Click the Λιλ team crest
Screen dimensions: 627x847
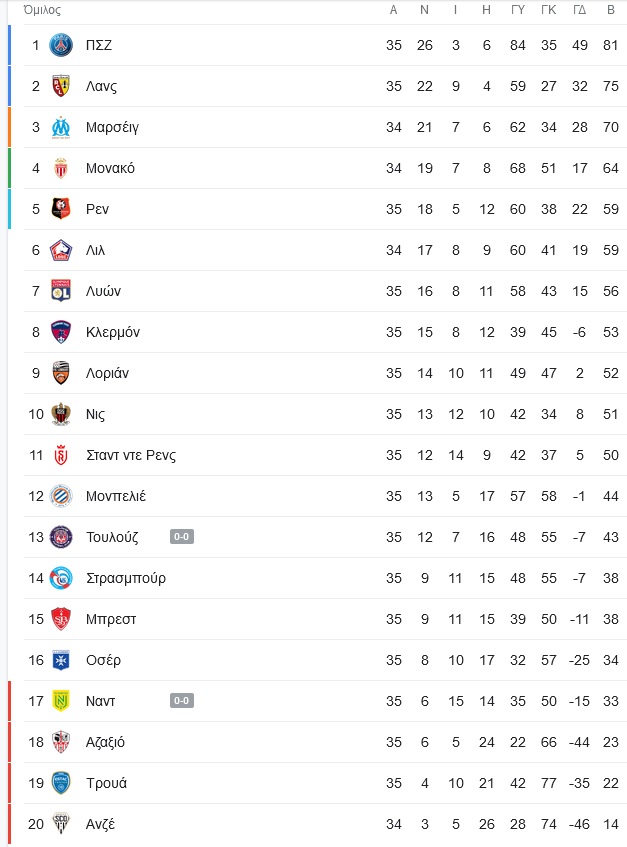pyautogui.click(x=61, y=250)
